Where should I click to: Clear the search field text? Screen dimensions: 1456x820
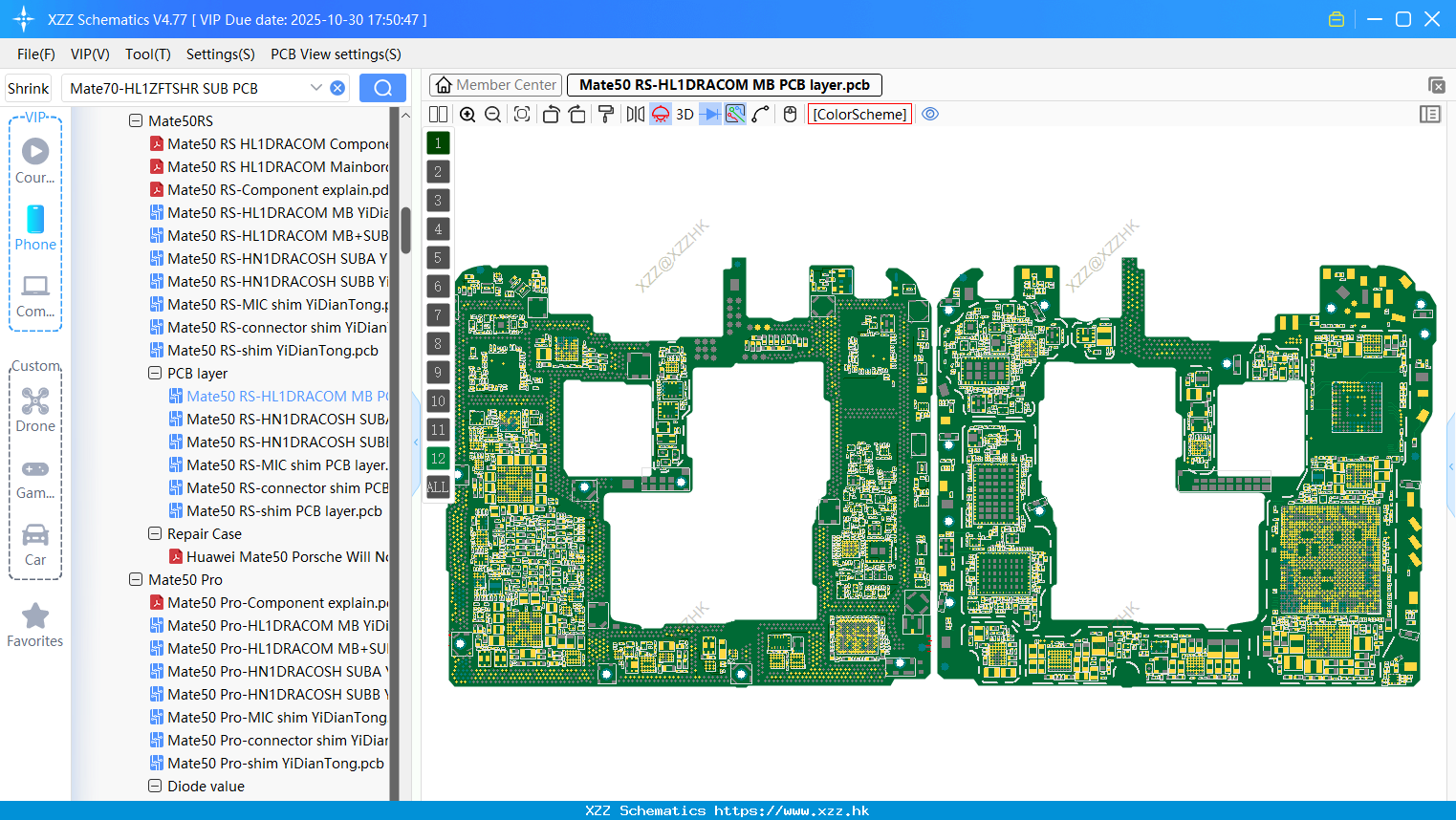tap(337, 88)
